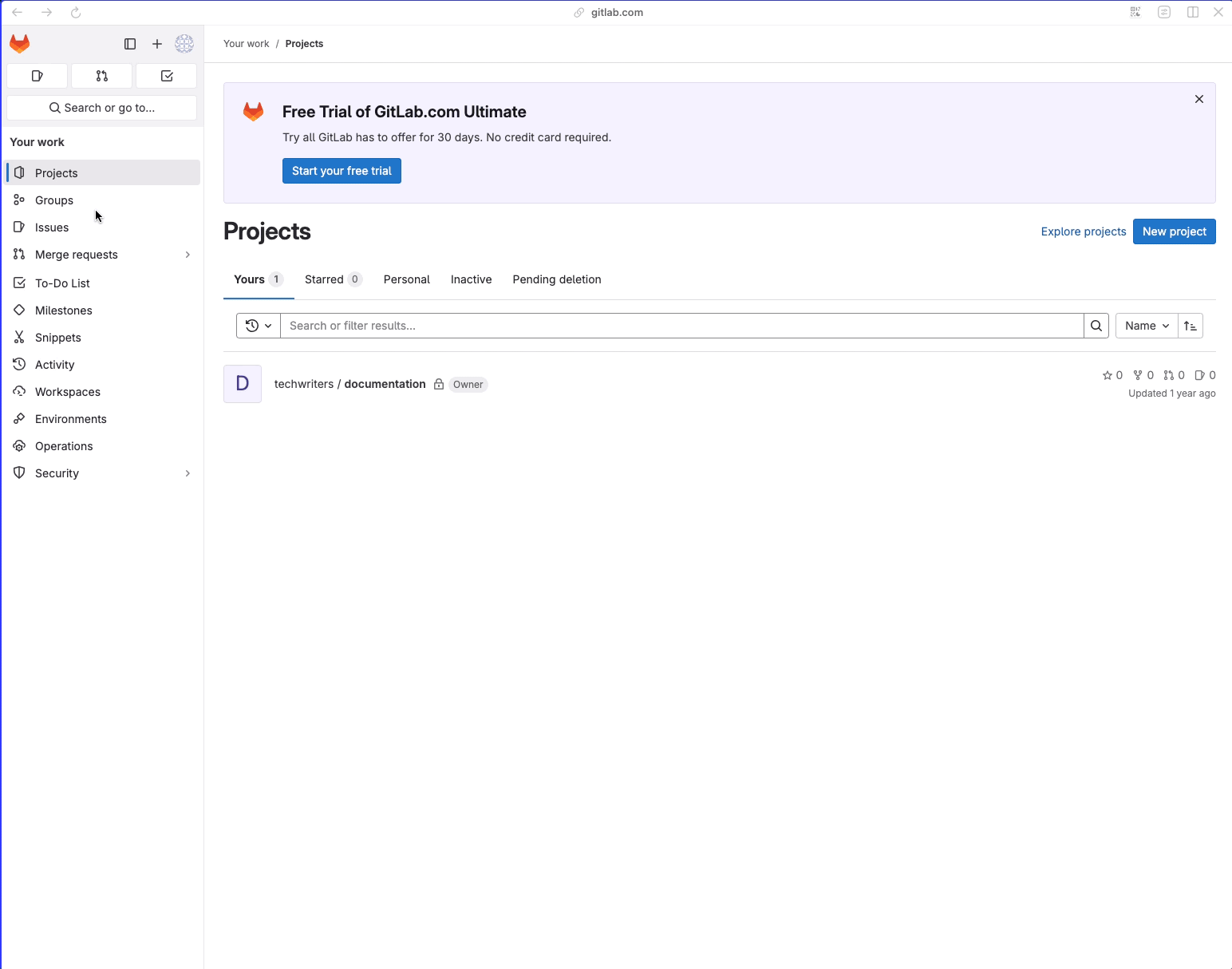This screenshot has height=969, width=1232.
Task: Click the New project button
Action: (1174, 231)
